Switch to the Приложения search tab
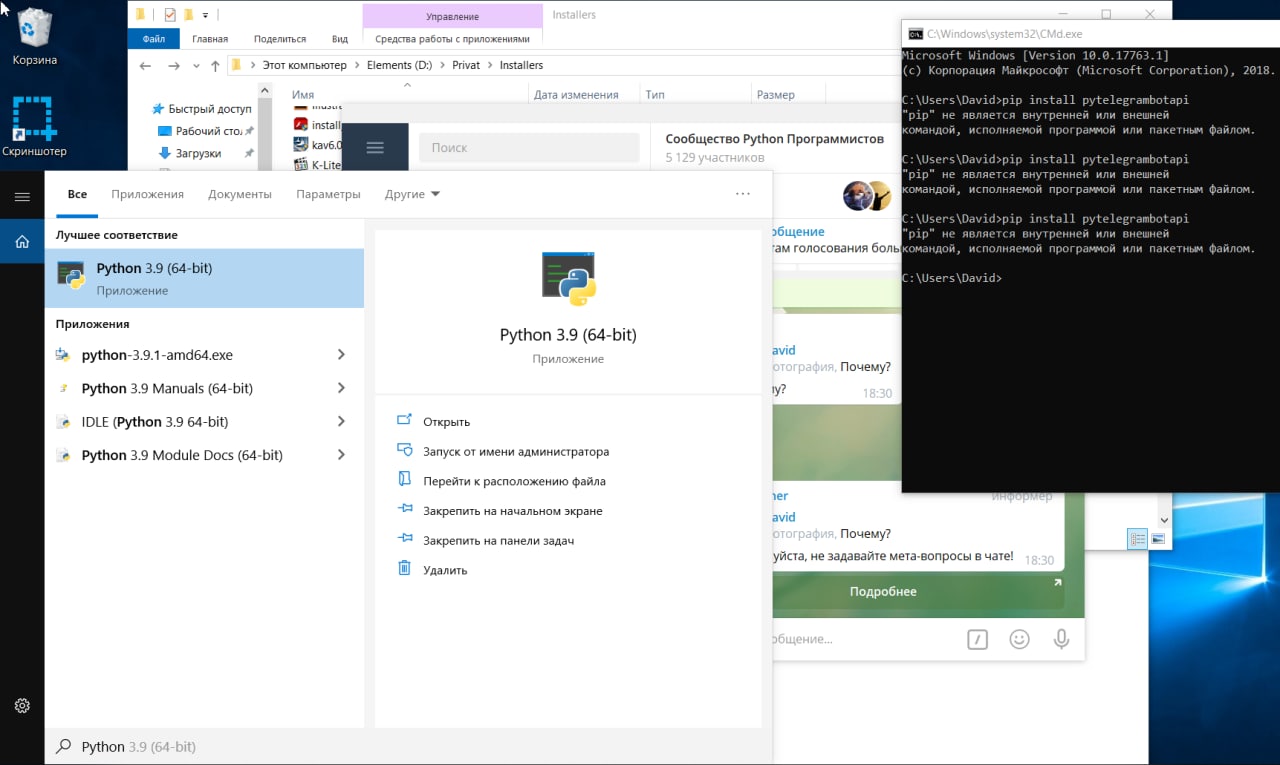Viewport: 1280px width, 765px height. point(148,194)
